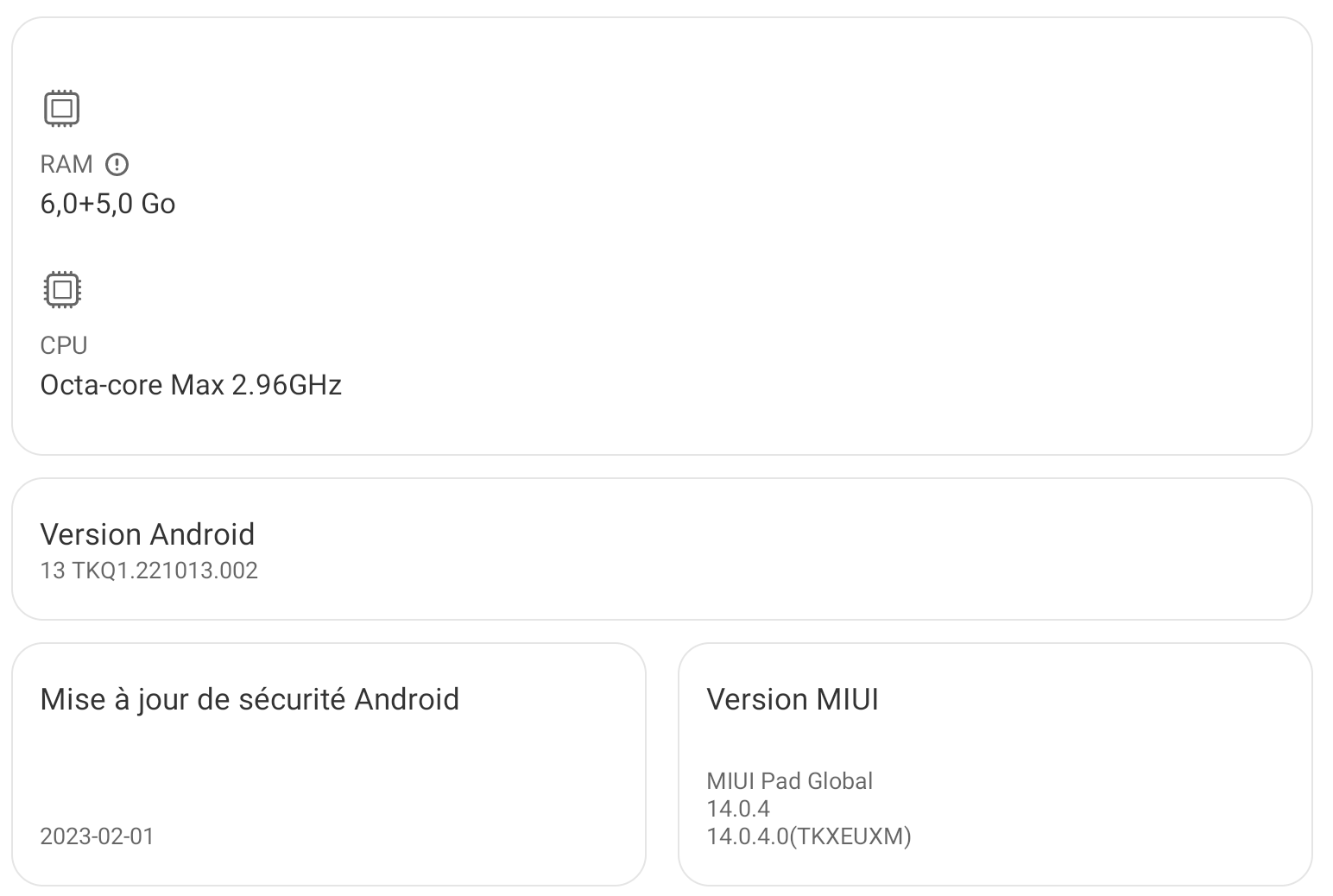Tap the MIUI Pad Global line

tap(789, 781)
